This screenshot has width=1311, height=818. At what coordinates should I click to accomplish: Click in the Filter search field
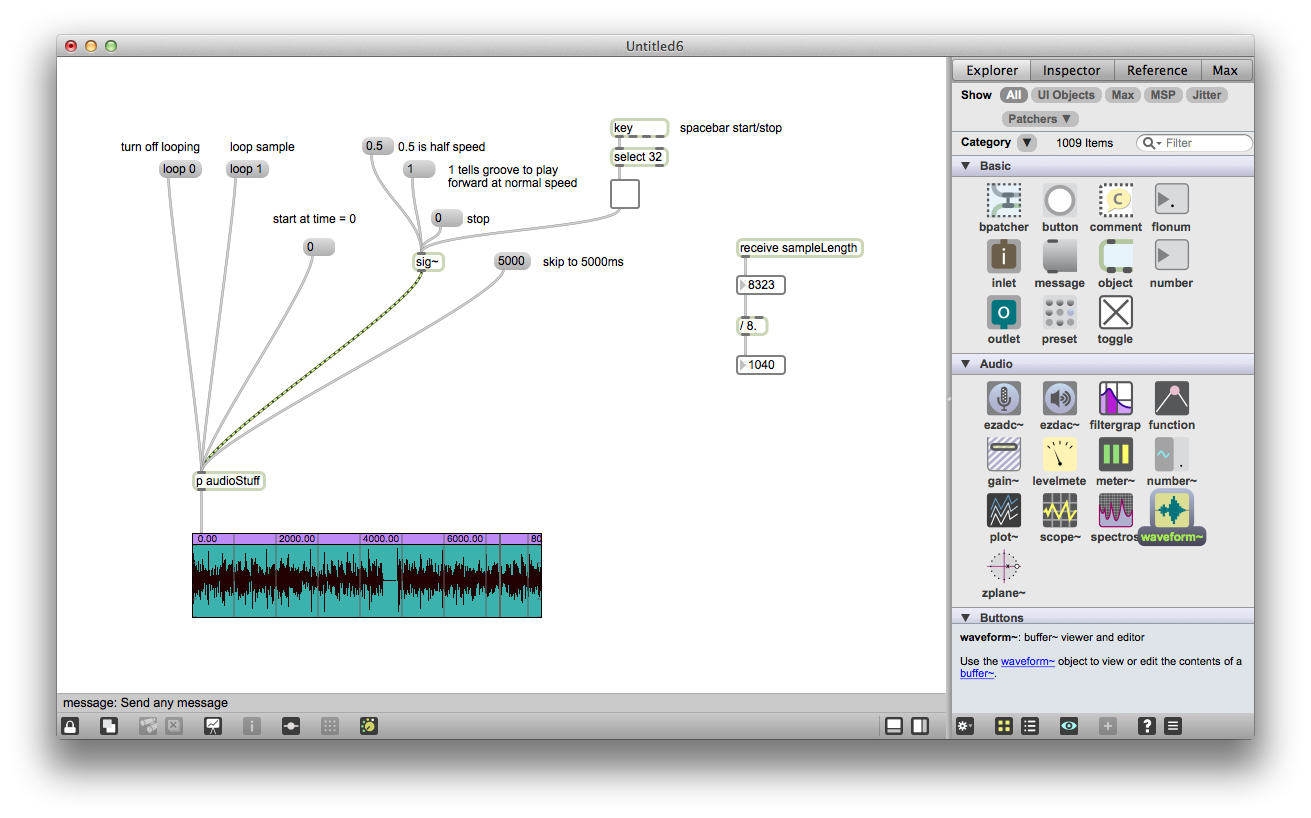[1194, 143]
